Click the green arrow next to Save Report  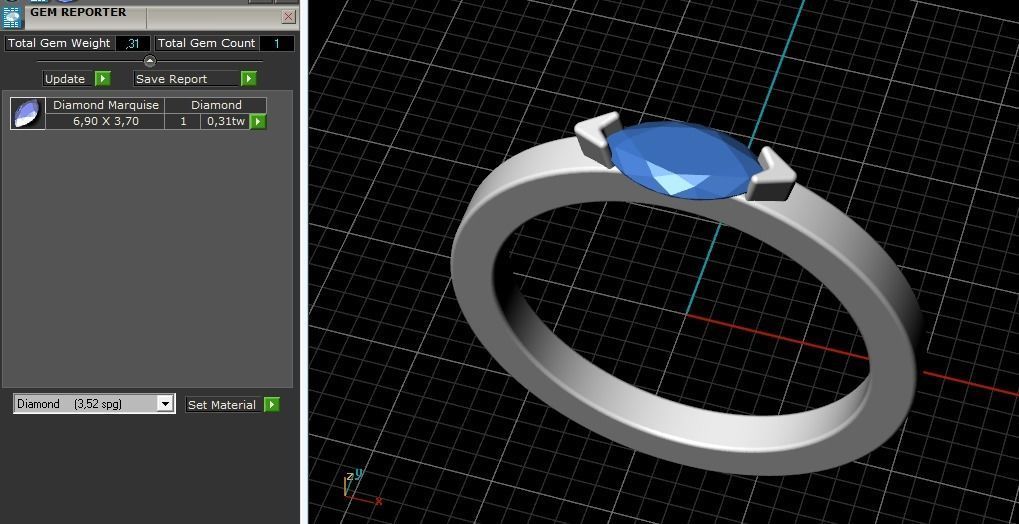[249, 79]
